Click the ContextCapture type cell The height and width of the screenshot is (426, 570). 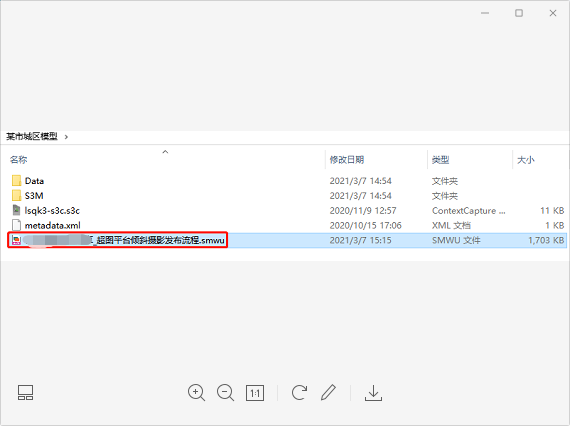tap(469, 211)
